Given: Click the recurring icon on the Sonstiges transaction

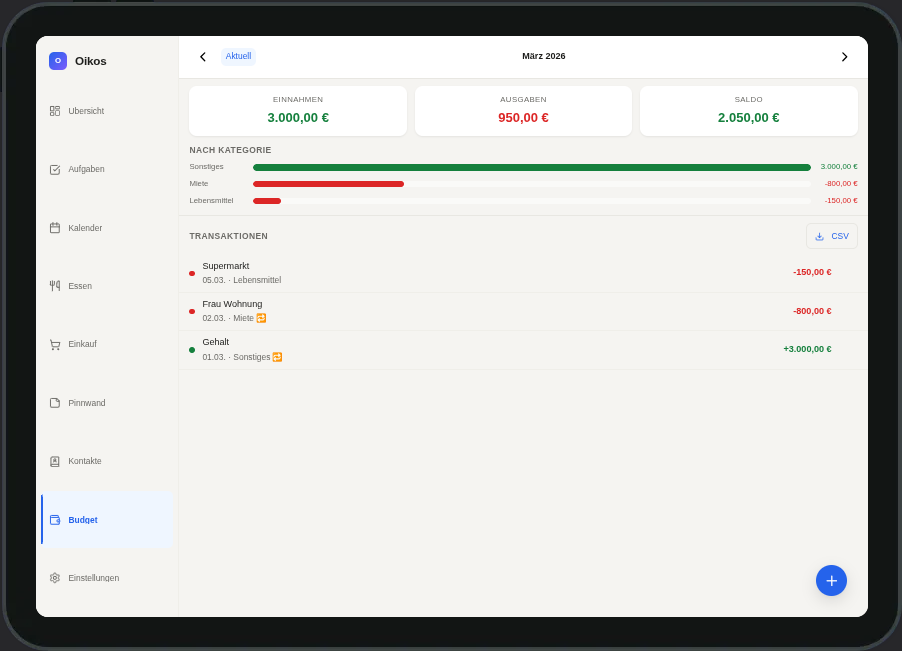Looking at the screenshot, I should pos(277,357).
